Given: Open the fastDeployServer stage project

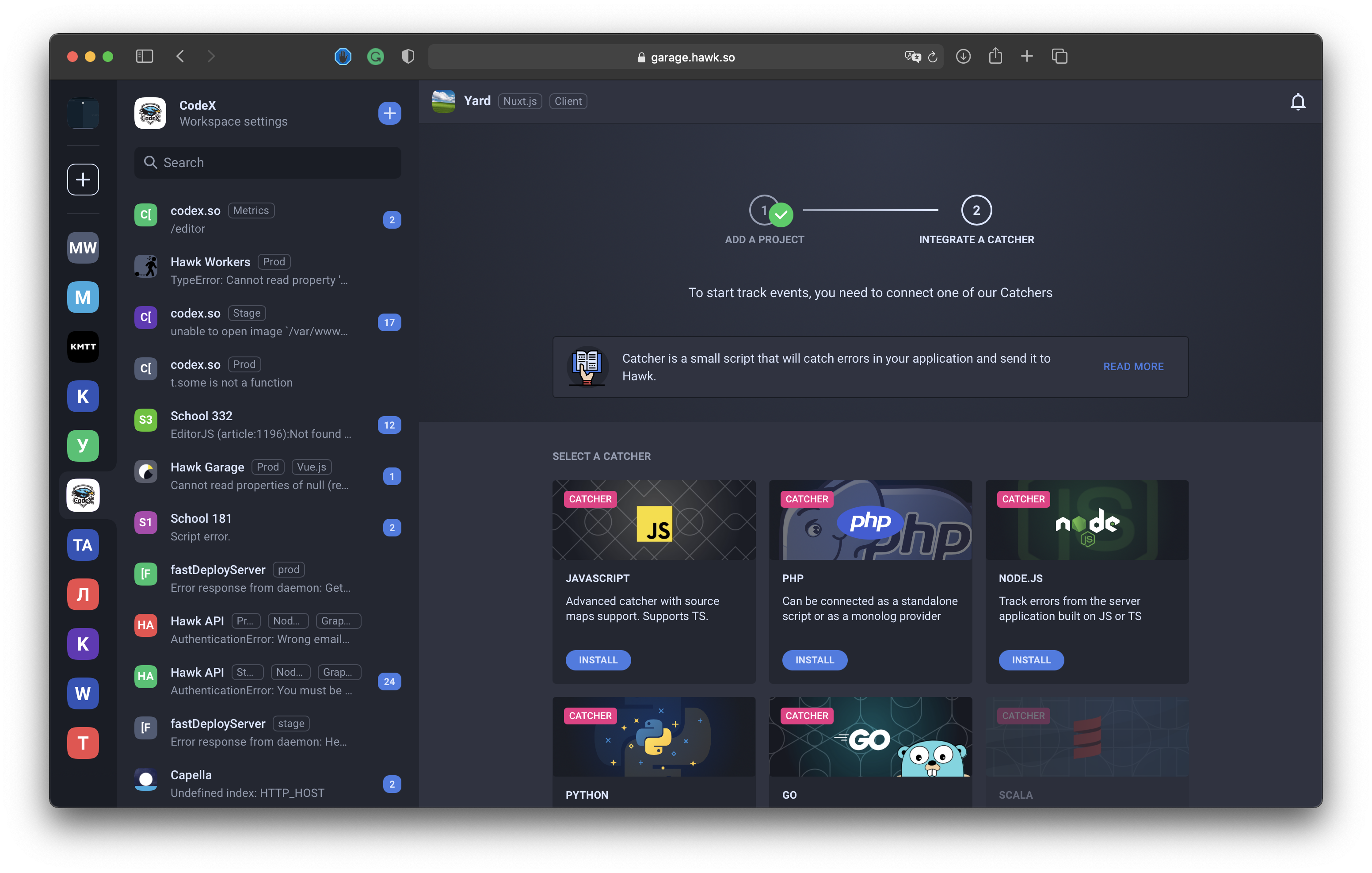Looking at the screenshot, I should (267, 732).
